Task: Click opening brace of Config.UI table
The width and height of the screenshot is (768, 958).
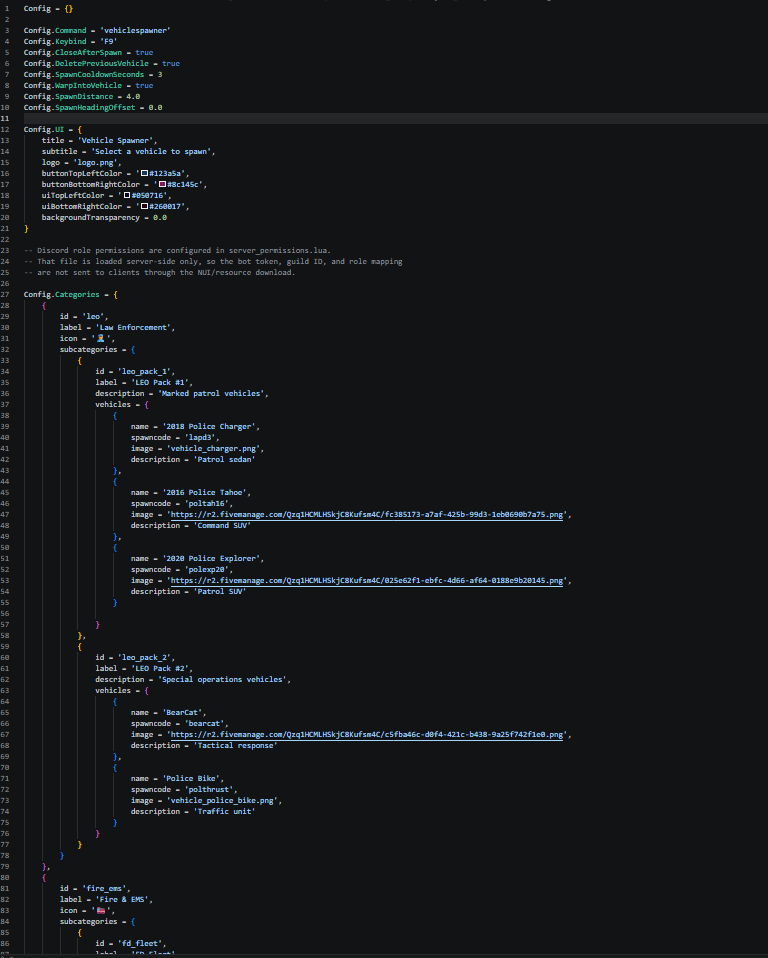Action: tap(79, 130)
